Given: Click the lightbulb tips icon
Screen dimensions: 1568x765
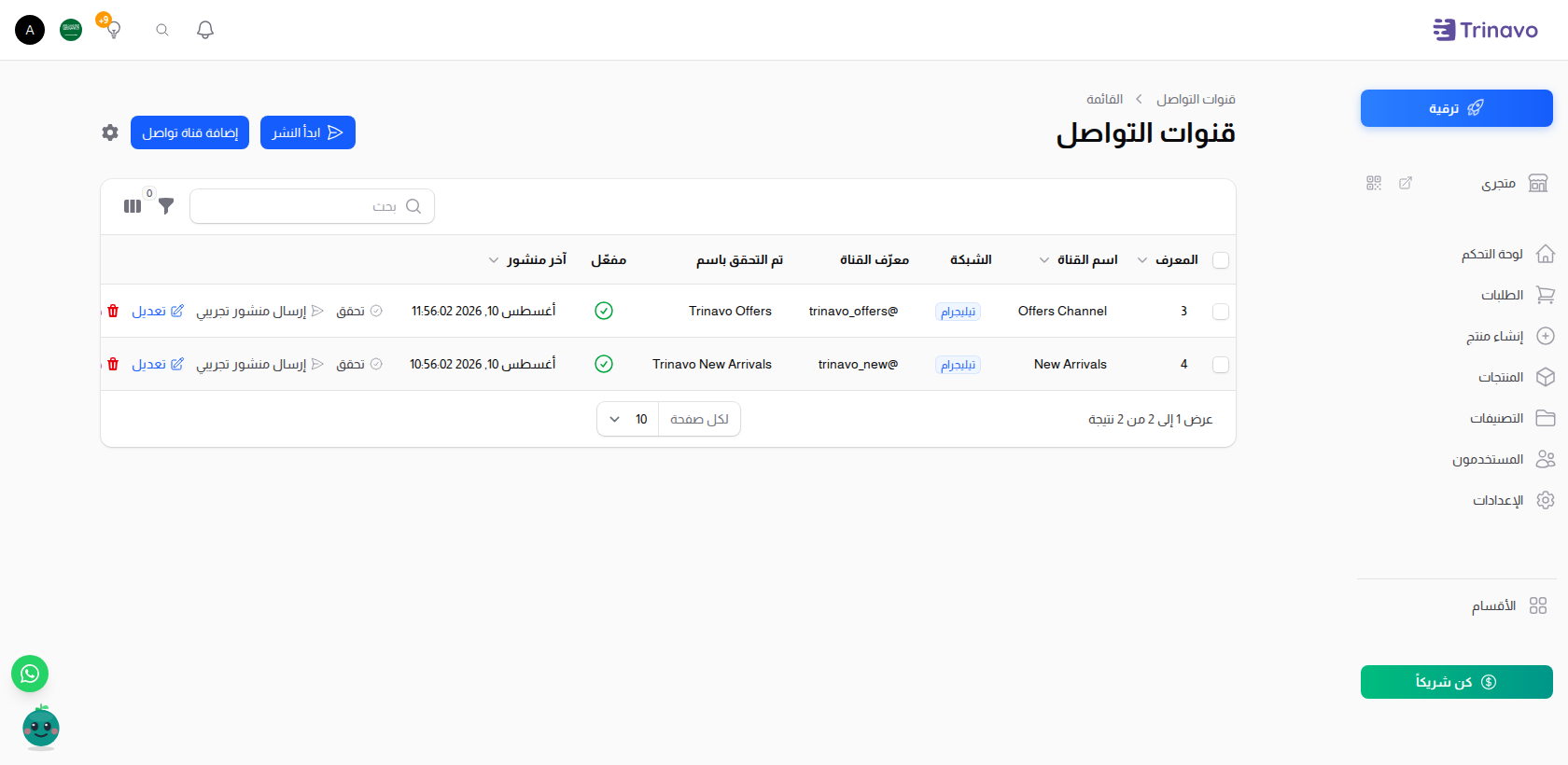Looking at the screenshot, I should point(113,30).
